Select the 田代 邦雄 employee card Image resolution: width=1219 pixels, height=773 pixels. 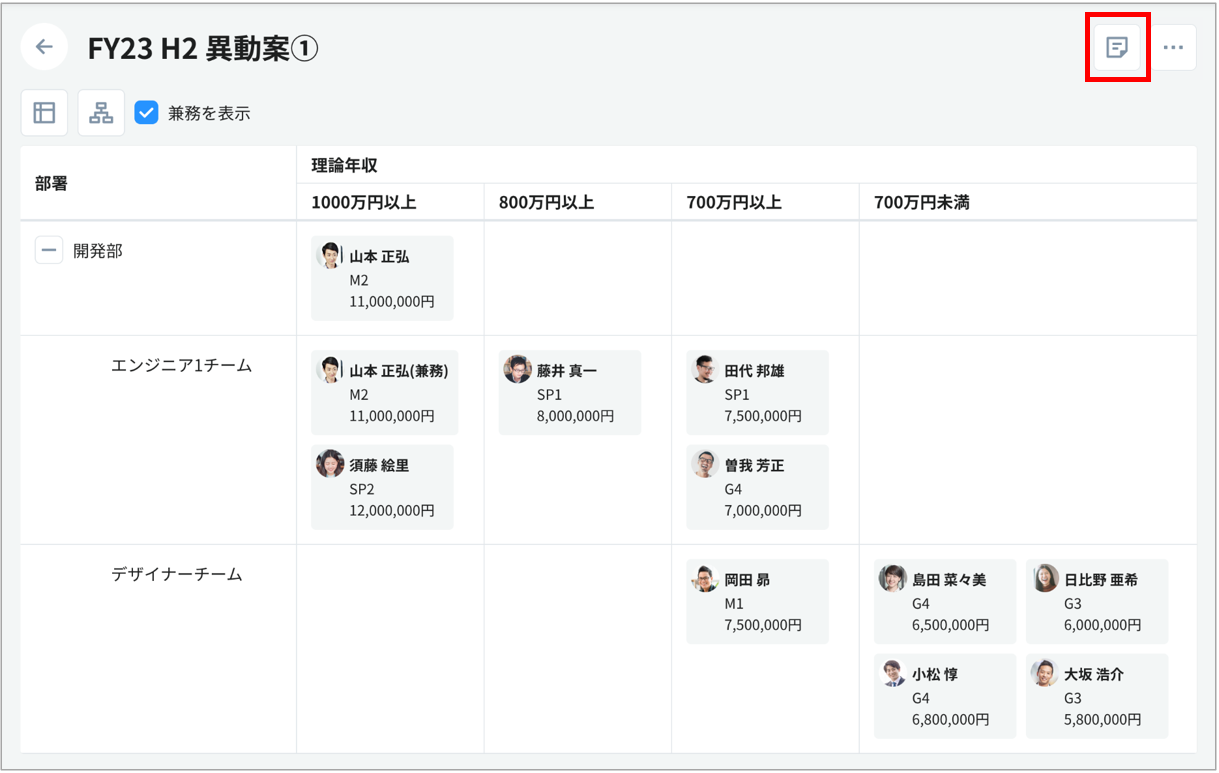click(x=757, y=392)
